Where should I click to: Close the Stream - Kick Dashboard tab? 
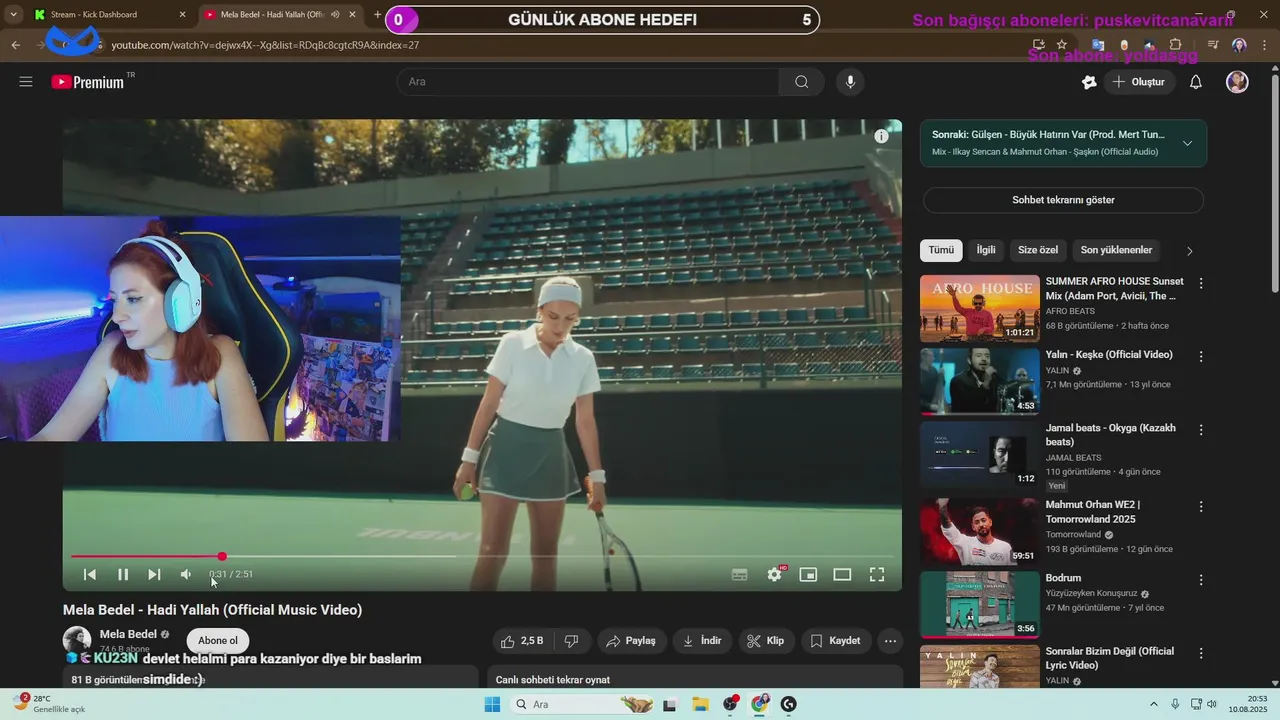(x=182, y=15)
